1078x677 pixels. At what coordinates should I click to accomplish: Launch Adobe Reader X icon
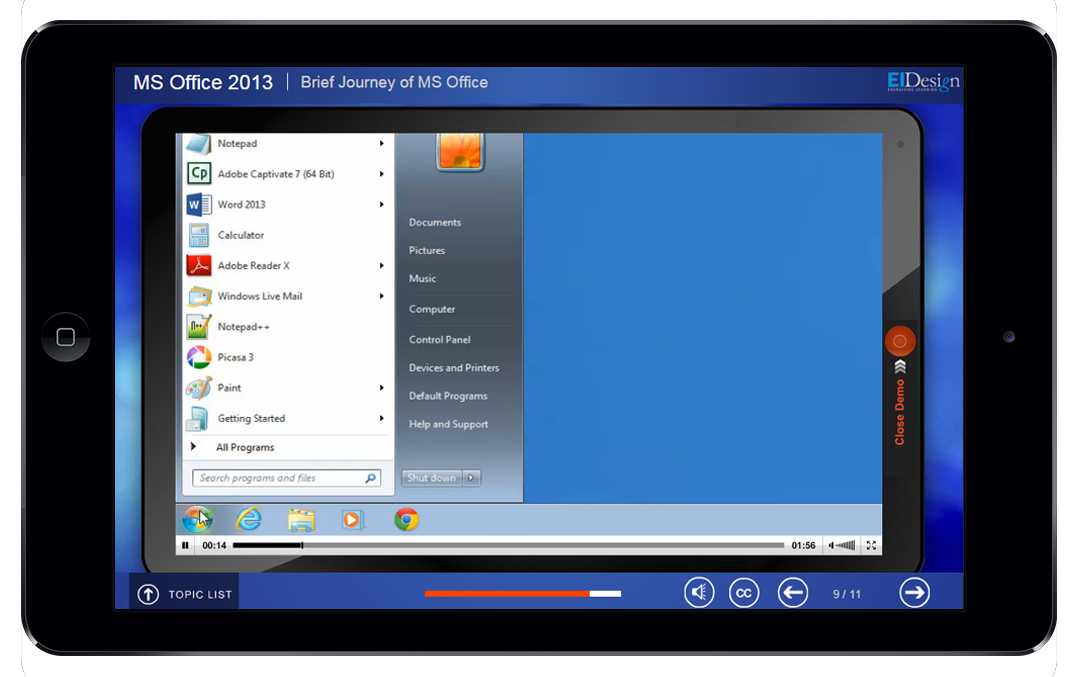point(199,265)
